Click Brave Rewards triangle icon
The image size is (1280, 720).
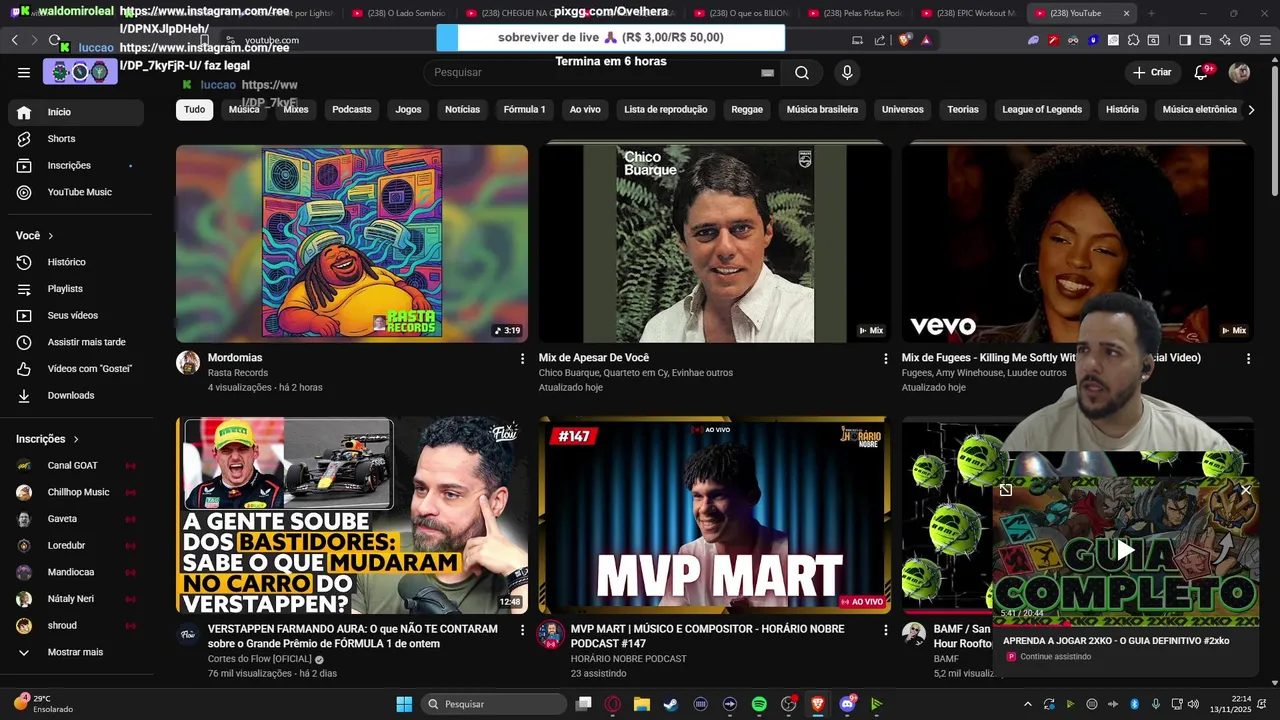pyautogui.click(x=926, y=40)
